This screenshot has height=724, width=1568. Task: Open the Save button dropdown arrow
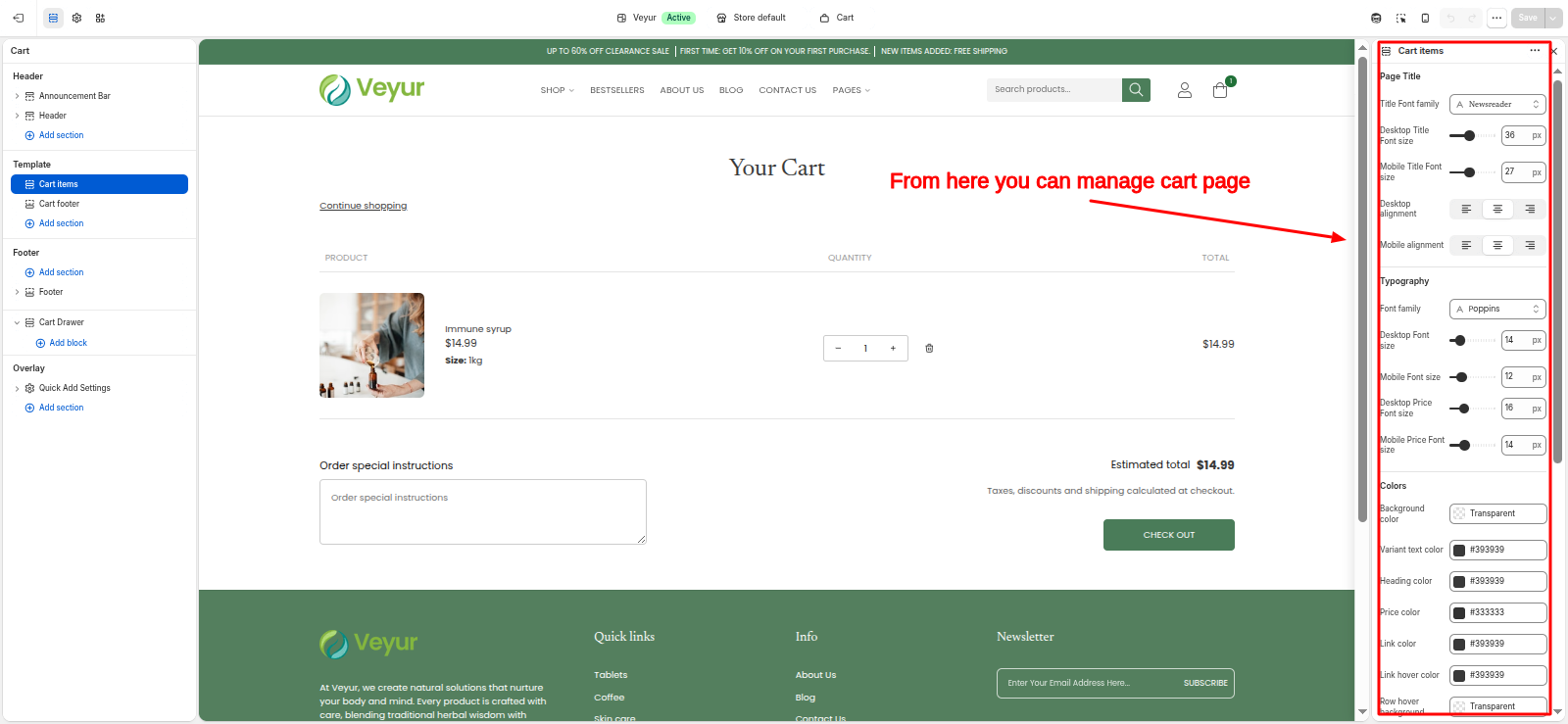point(1553,18)
